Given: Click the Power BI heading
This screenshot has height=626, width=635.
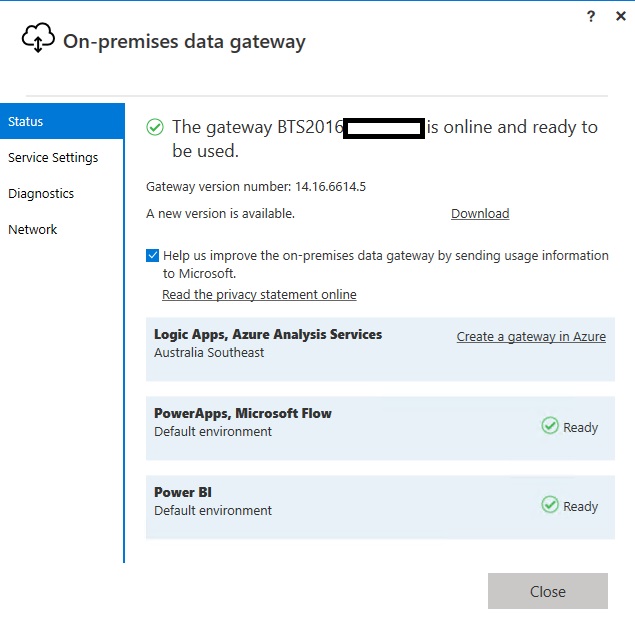Looking at the screenshot, I should point(183,492).
